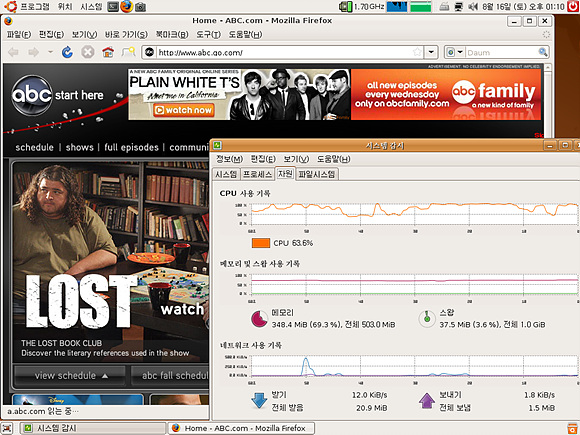This screenshot has width=580, height=435.
Task: Open the volume speaker icon
Action: coord(473,6)
